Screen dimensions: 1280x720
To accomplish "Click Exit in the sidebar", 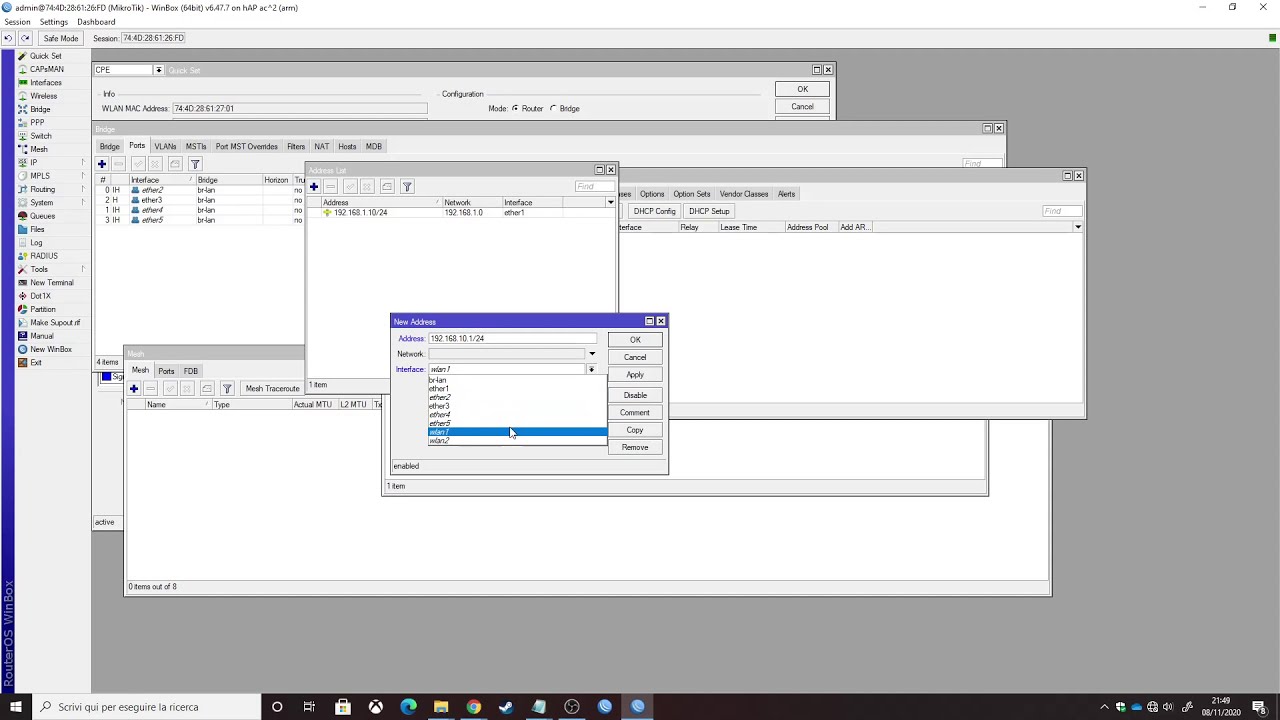I will click(x=36, y=363).
